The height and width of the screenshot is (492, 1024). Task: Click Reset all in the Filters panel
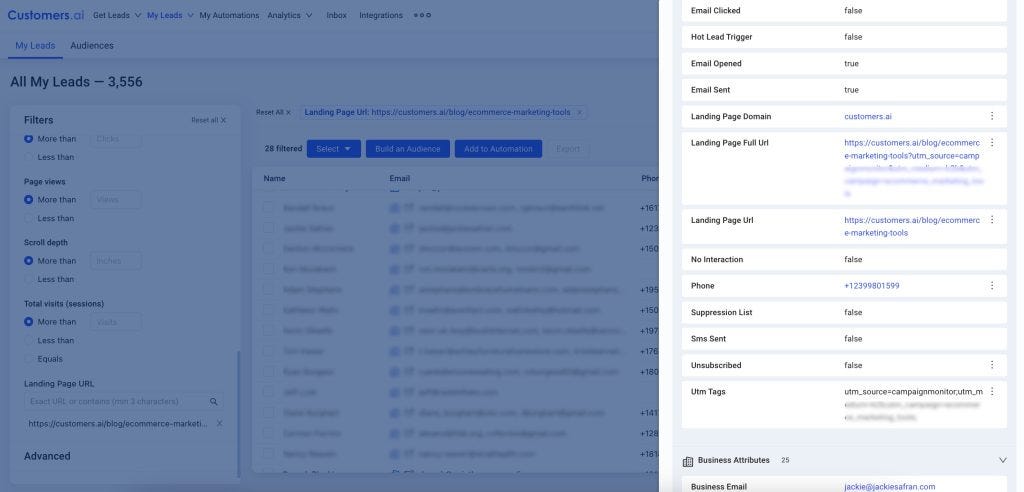click(x=209, y=120)
